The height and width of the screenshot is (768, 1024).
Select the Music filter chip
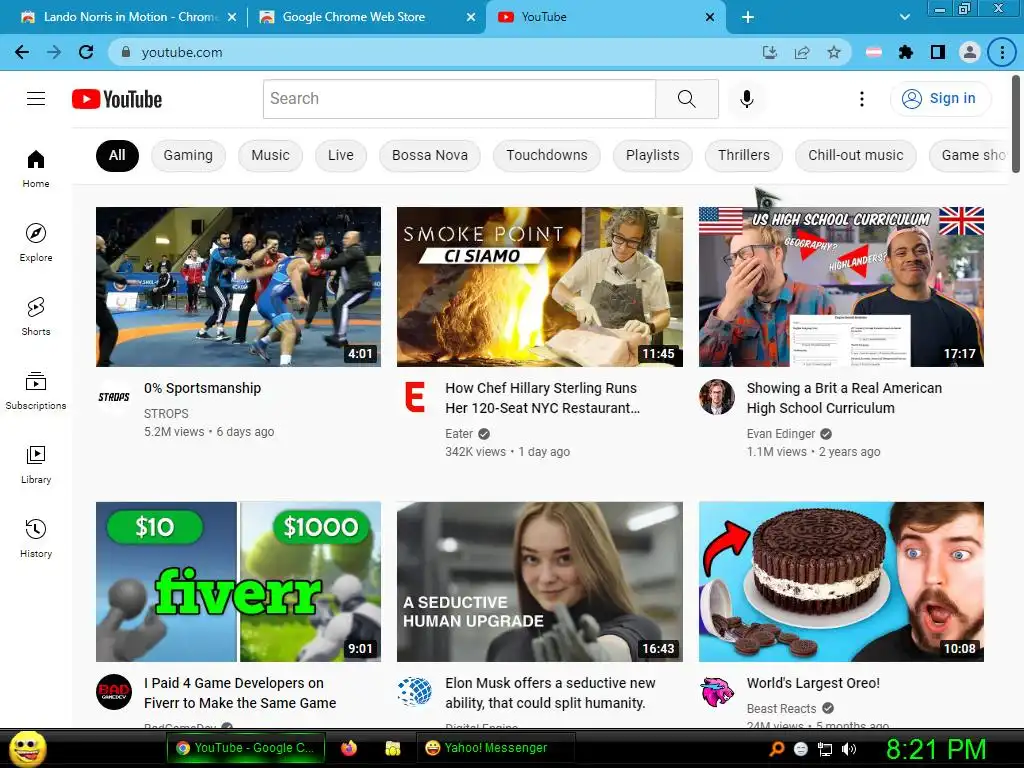270,155
